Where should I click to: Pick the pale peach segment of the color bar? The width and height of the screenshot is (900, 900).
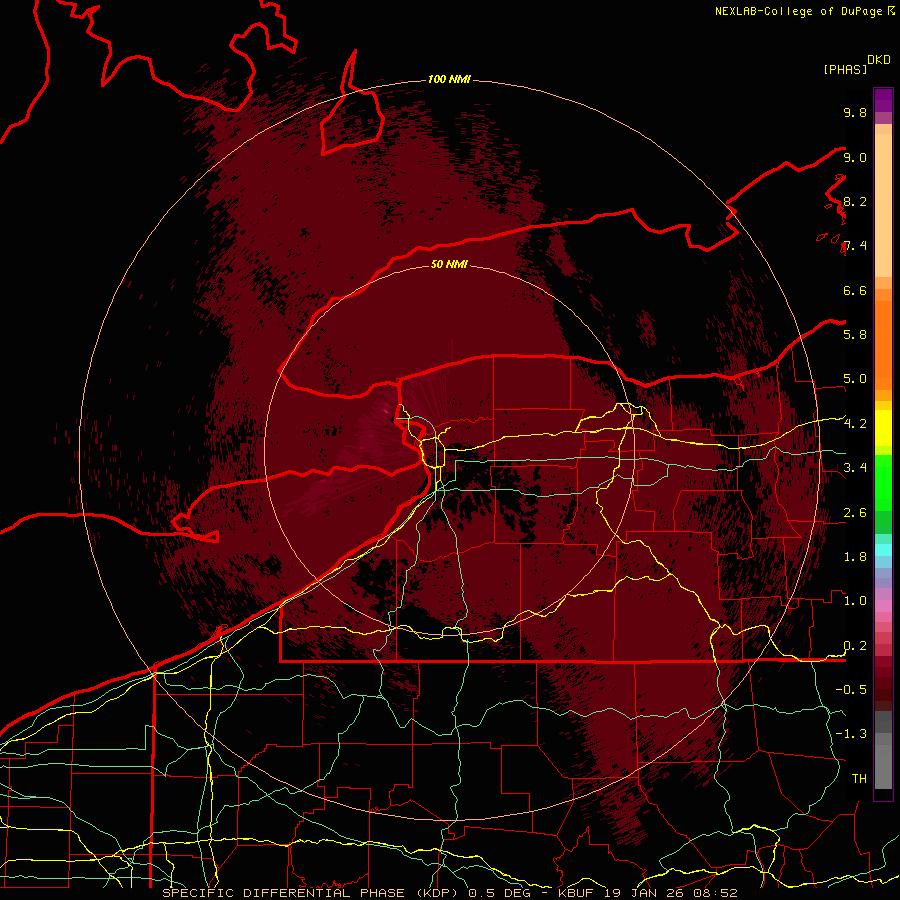[x=883, y=206]
